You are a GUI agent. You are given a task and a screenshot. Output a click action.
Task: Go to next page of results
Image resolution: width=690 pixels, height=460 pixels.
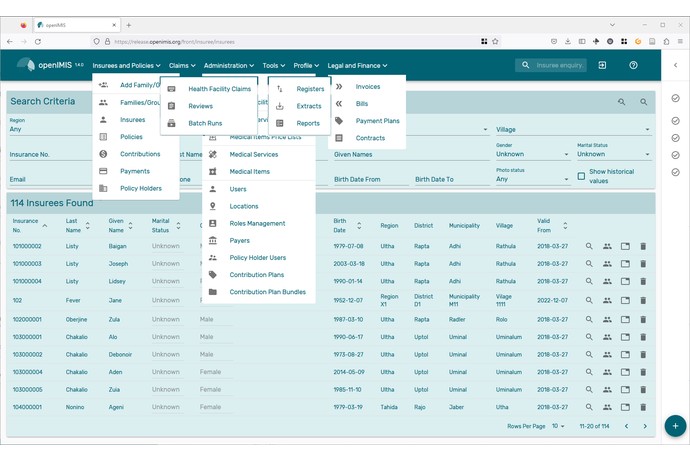coord(645,426)
